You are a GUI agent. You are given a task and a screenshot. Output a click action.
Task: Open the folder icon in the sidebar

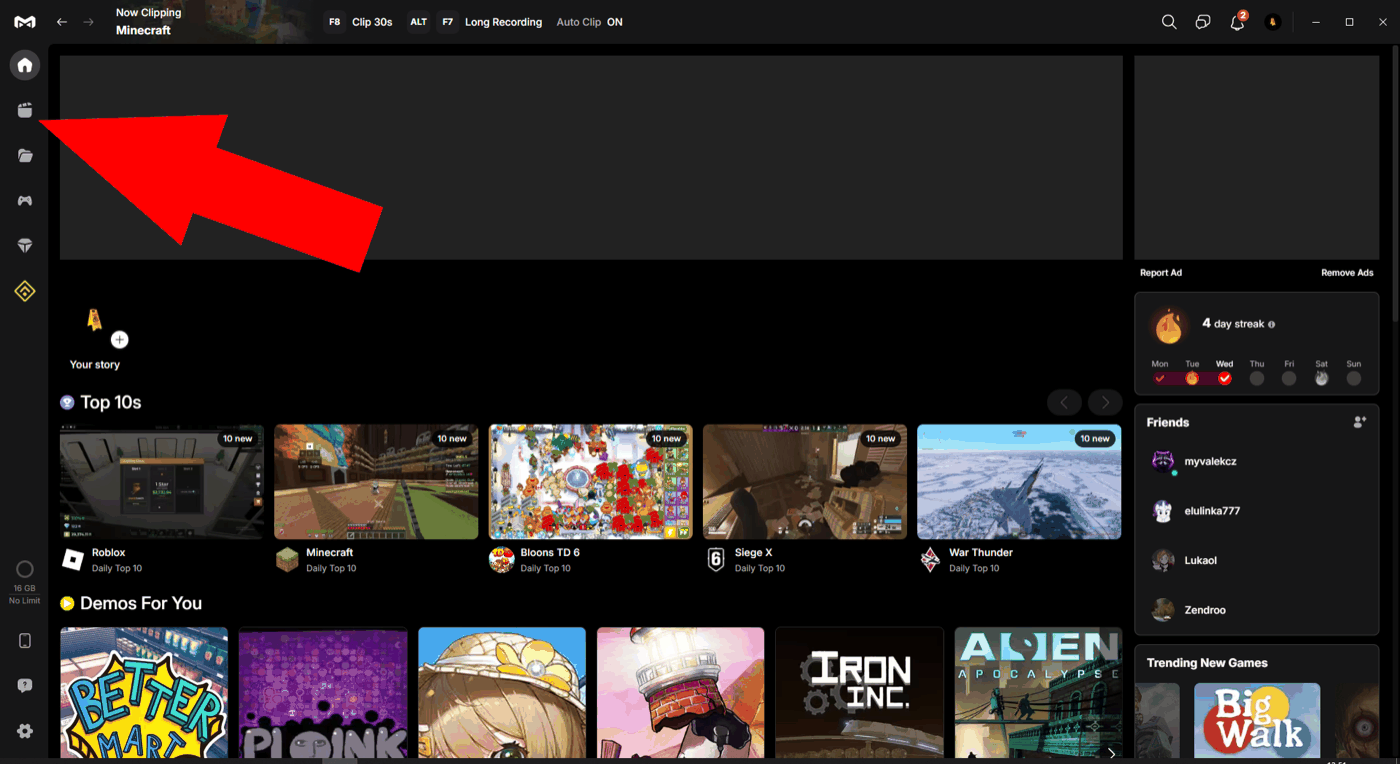25,156
